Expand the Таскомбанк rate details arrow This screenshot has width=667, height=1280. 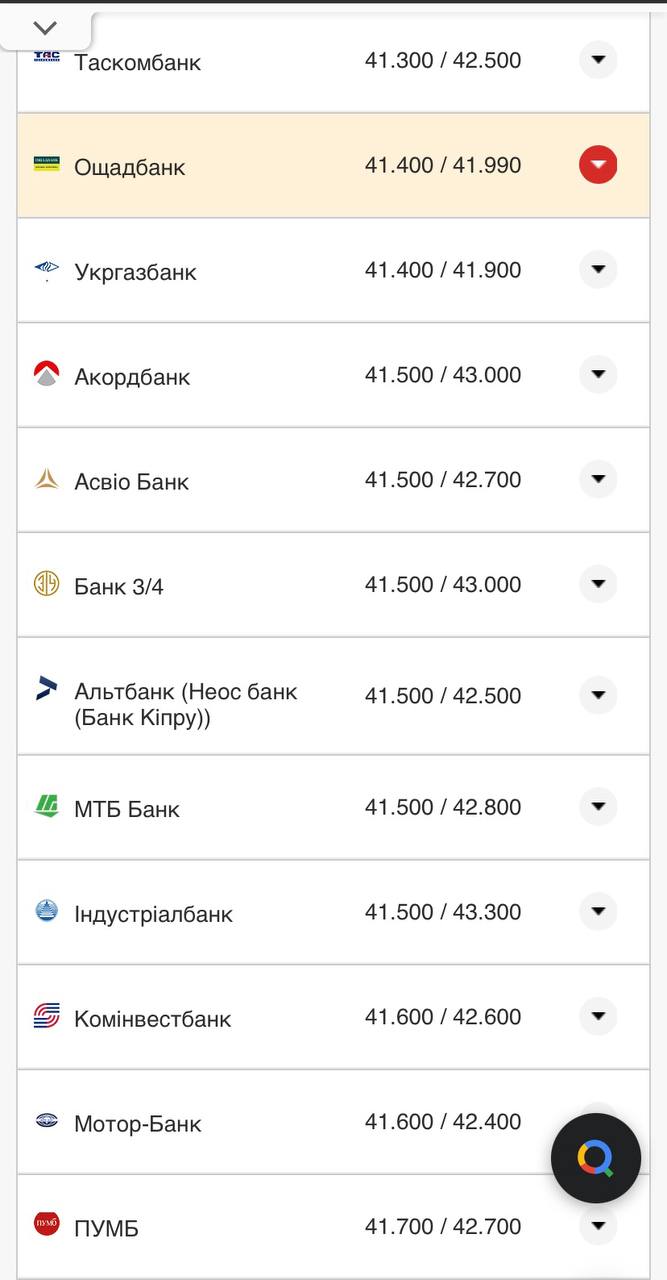598,60
